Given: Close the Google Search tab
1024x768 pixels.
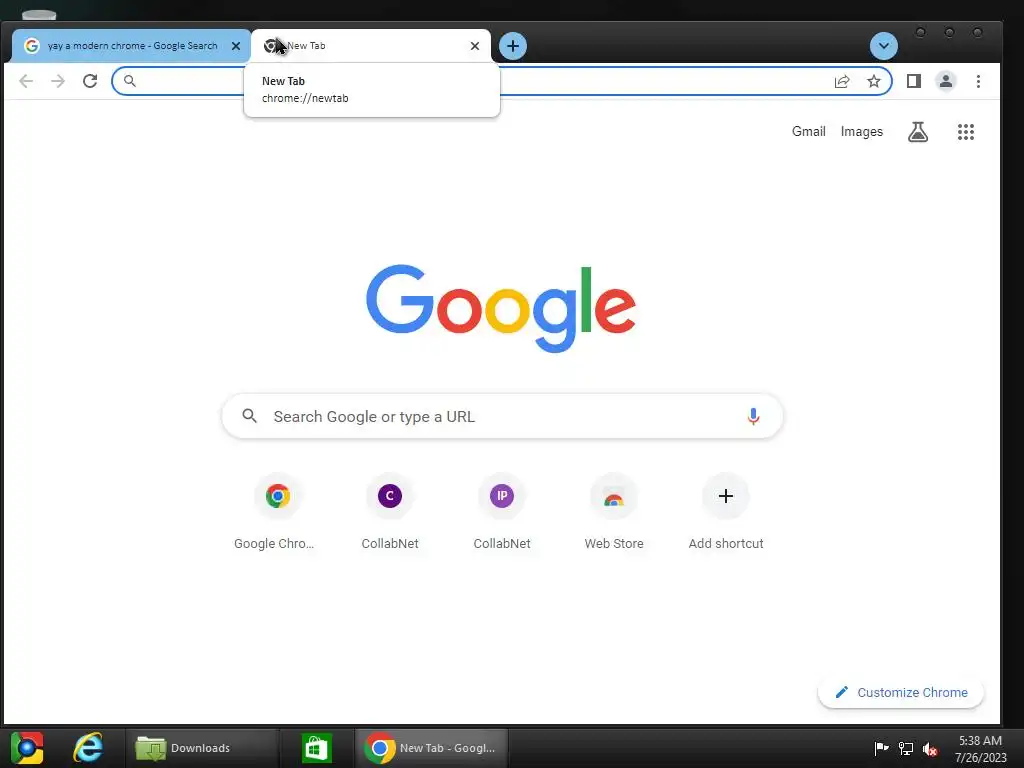Looking at the screenshot, I should (236, 46).
